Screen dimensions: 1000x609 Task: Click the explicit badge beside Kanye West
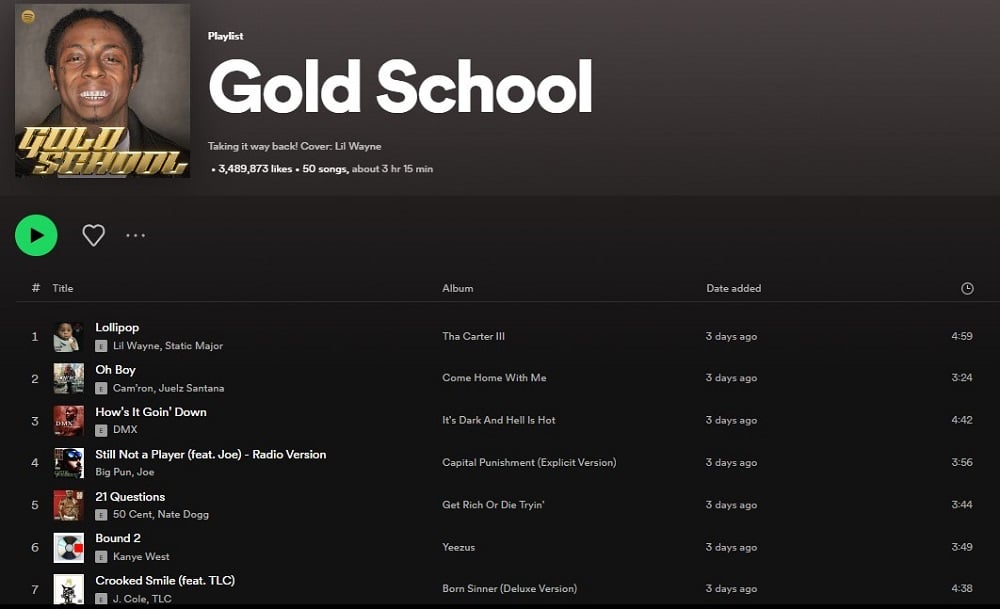coord(101,557)
